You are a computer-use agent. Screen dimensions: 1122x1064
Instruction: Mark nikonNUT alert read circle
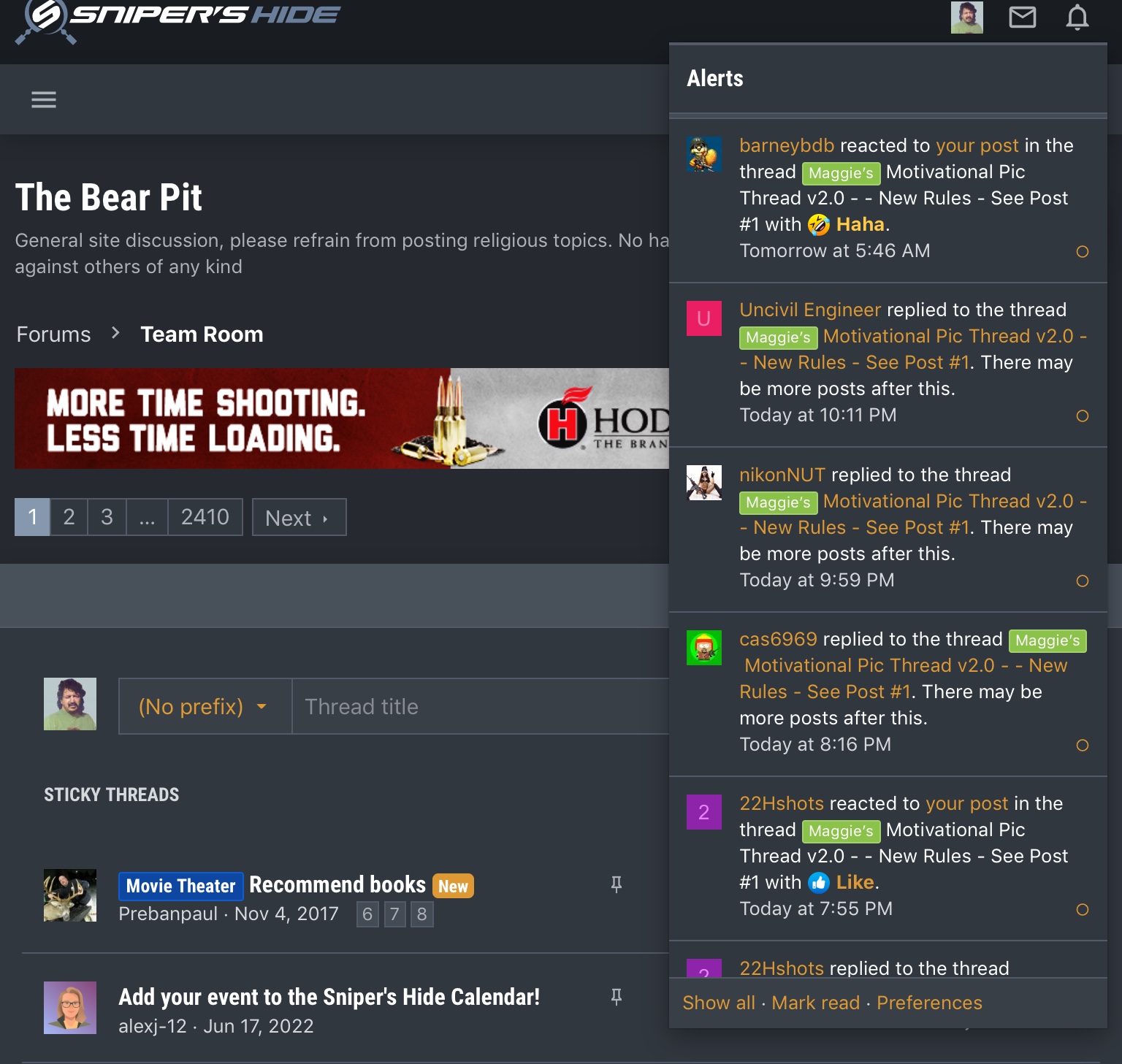pos(1083,581)
